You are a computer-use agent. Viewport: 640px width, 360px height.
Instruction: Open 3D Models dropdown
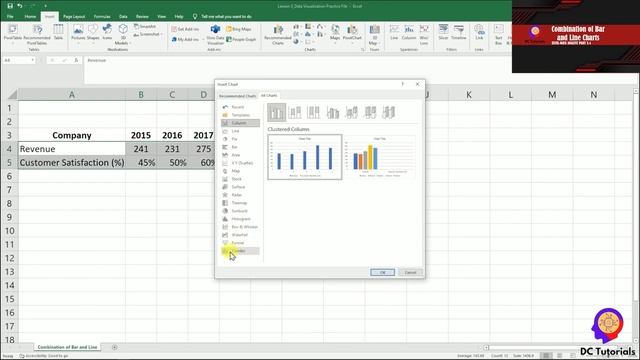(122, 34)
